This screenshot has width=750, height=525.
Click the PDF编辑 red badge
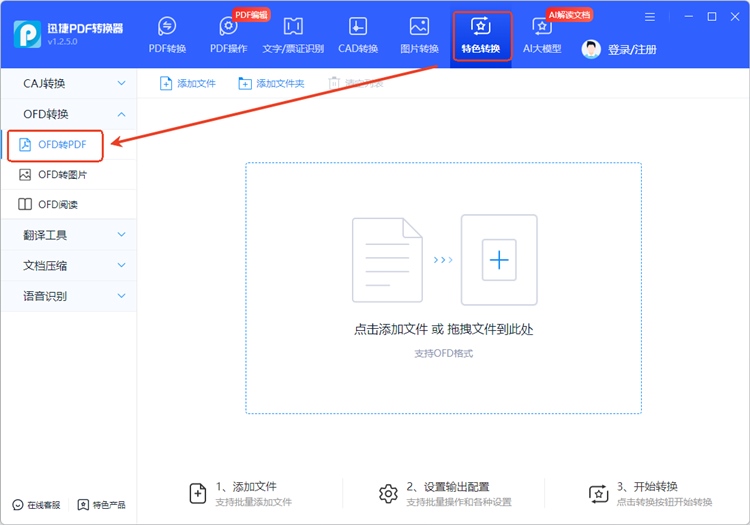[251, 15]
